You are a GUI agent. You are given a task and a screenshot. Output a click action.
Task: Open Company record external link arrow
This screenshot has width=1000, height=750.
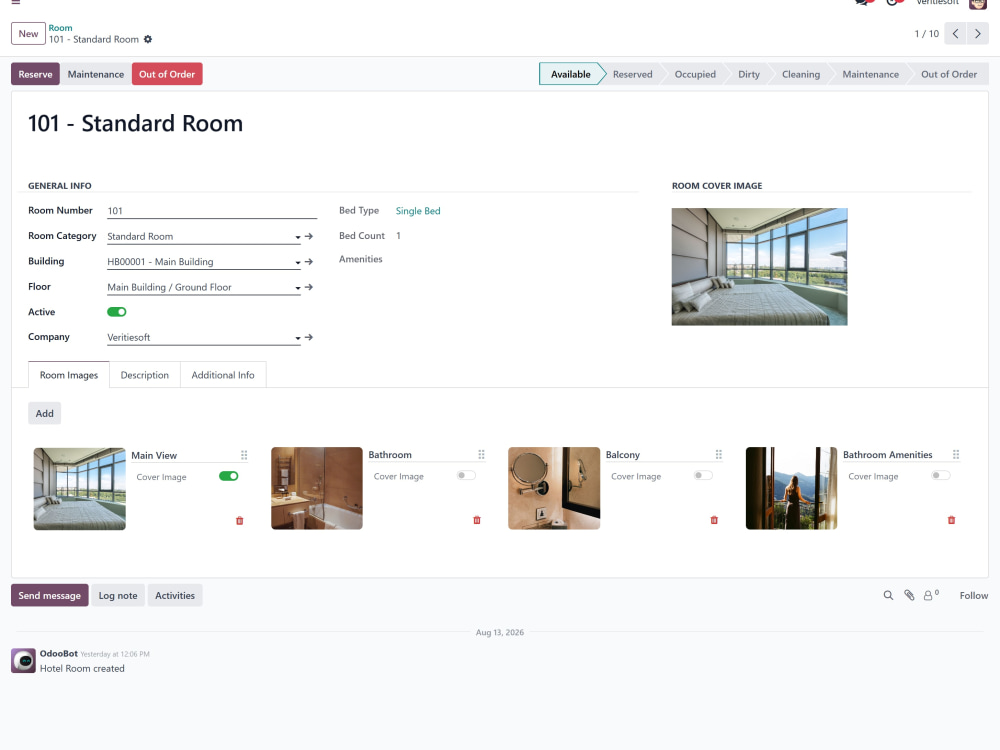309,337
